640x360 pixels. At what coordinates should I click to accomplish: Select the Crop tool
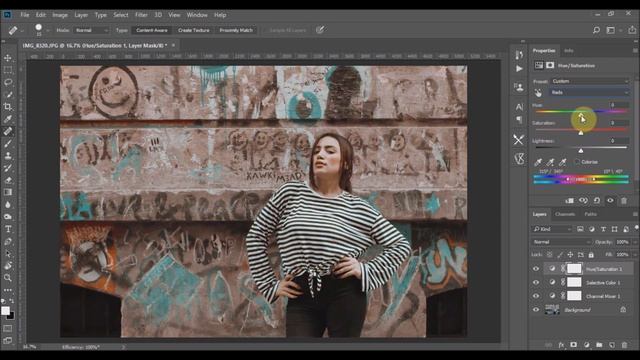tap(8, 107)
